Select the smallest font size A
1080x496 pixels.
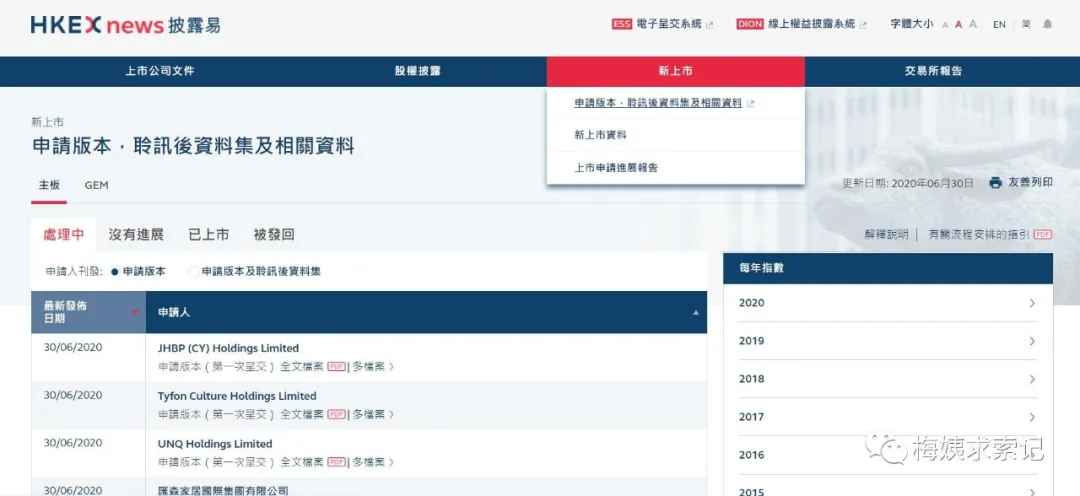point(946,25)
